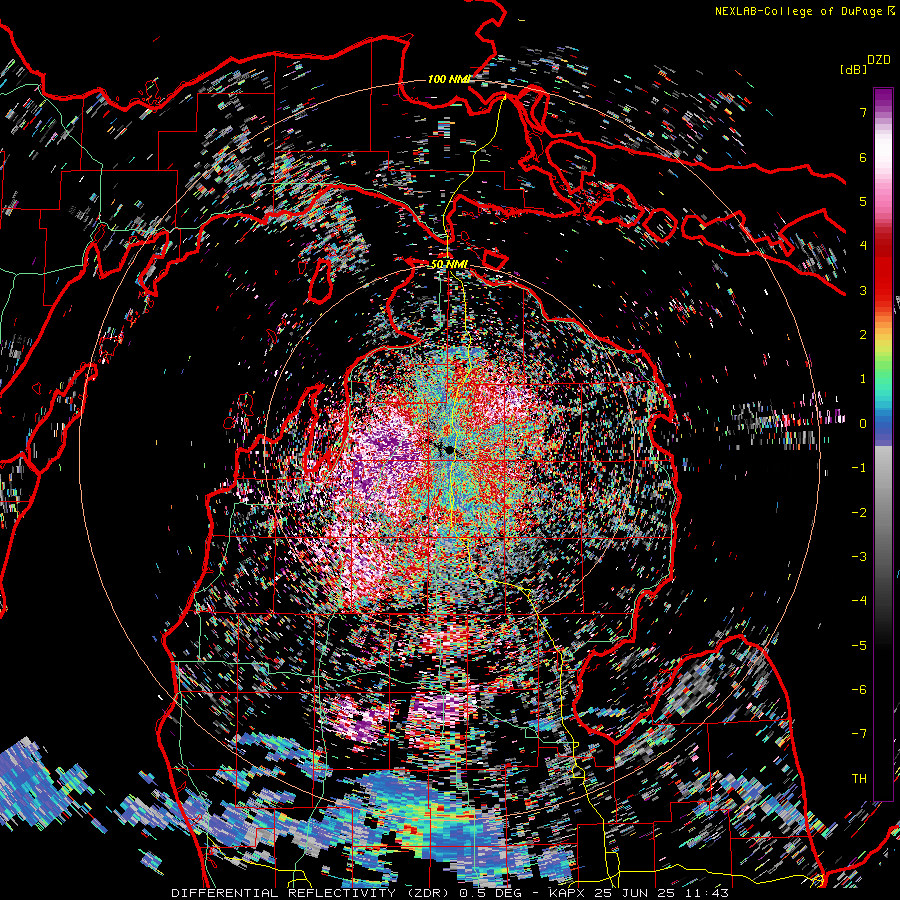This screenshot has height=900, width=900.
Task: Click the 100 NMI range ring label
Action: pyautogui.click(x=449, y=79)
